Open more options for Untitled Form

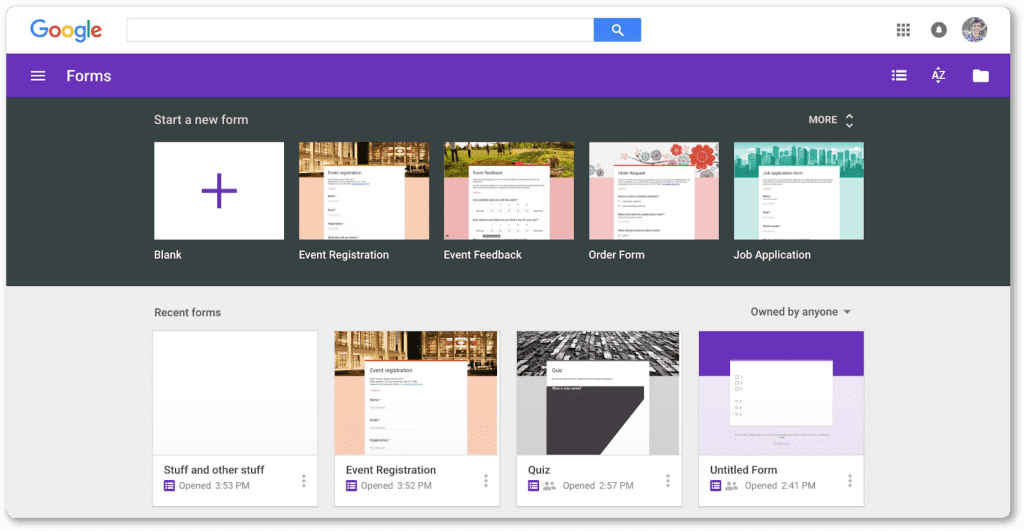click(850, 481)
